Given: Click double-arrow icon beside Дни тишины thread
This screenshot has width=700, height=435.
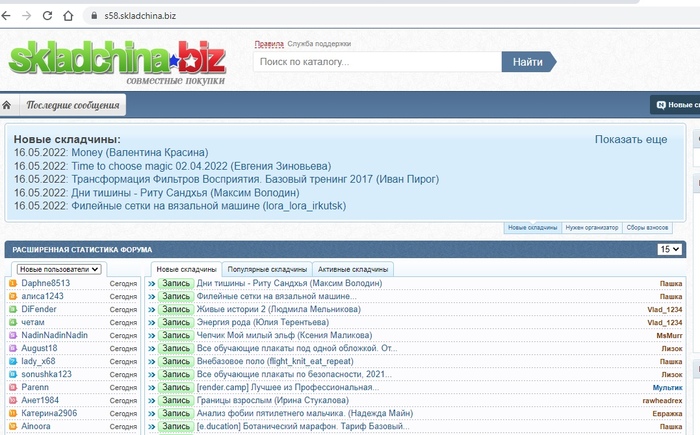Looking at the screenshot, I should pos(152,284).
